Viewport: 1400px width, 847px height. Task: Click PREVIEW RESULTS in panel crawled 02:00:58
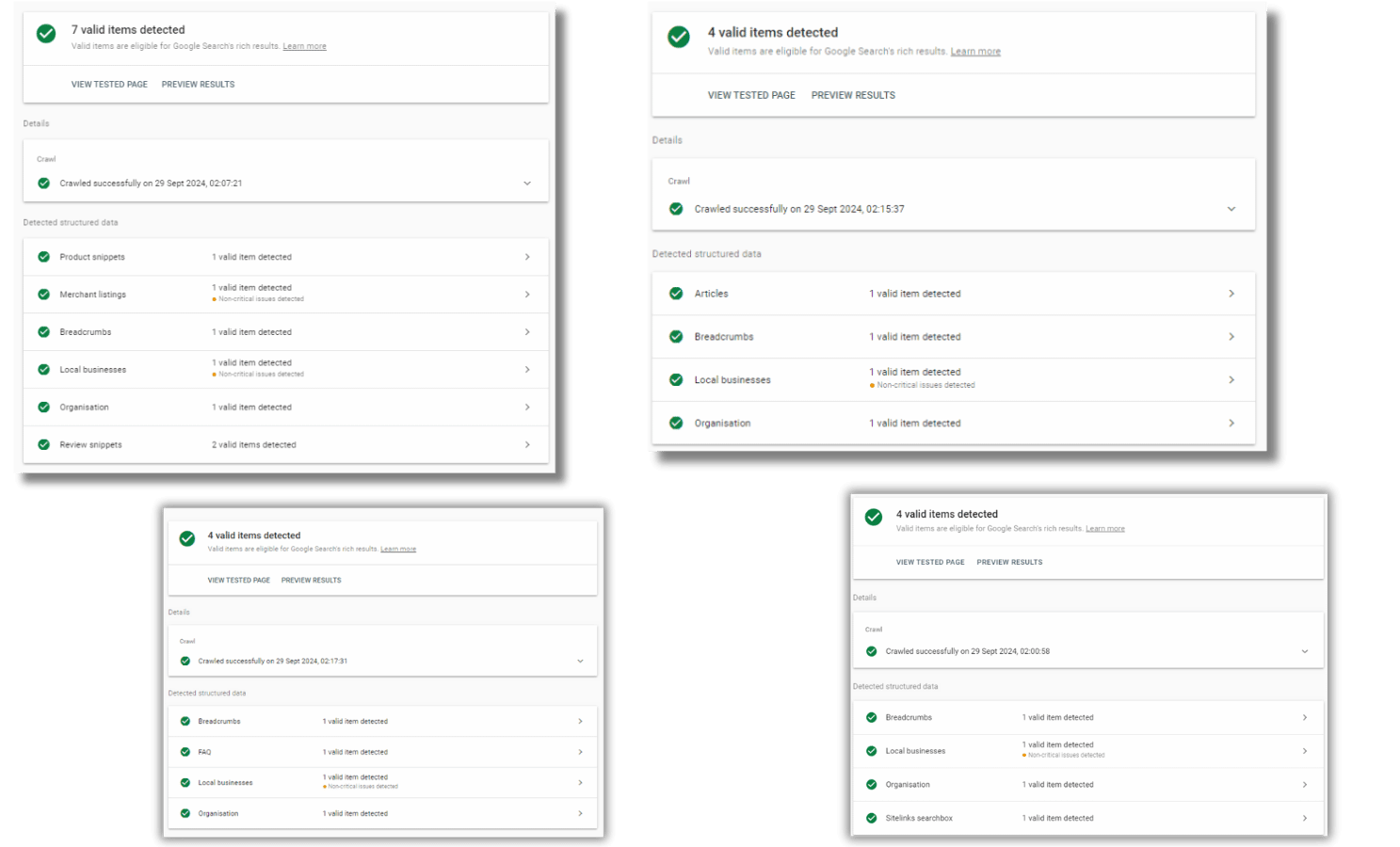pos(1009,562)
